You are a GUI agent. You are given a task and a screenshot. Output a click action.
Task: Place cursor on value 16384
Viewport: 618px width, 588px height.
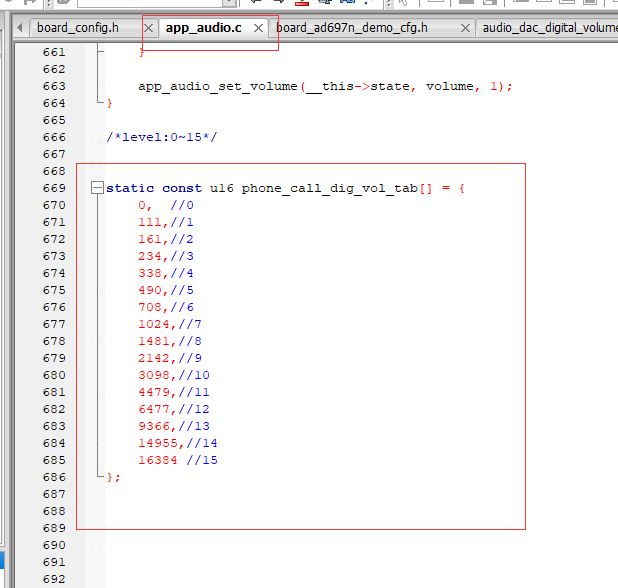pyautogui.click(x=158, y=460)
